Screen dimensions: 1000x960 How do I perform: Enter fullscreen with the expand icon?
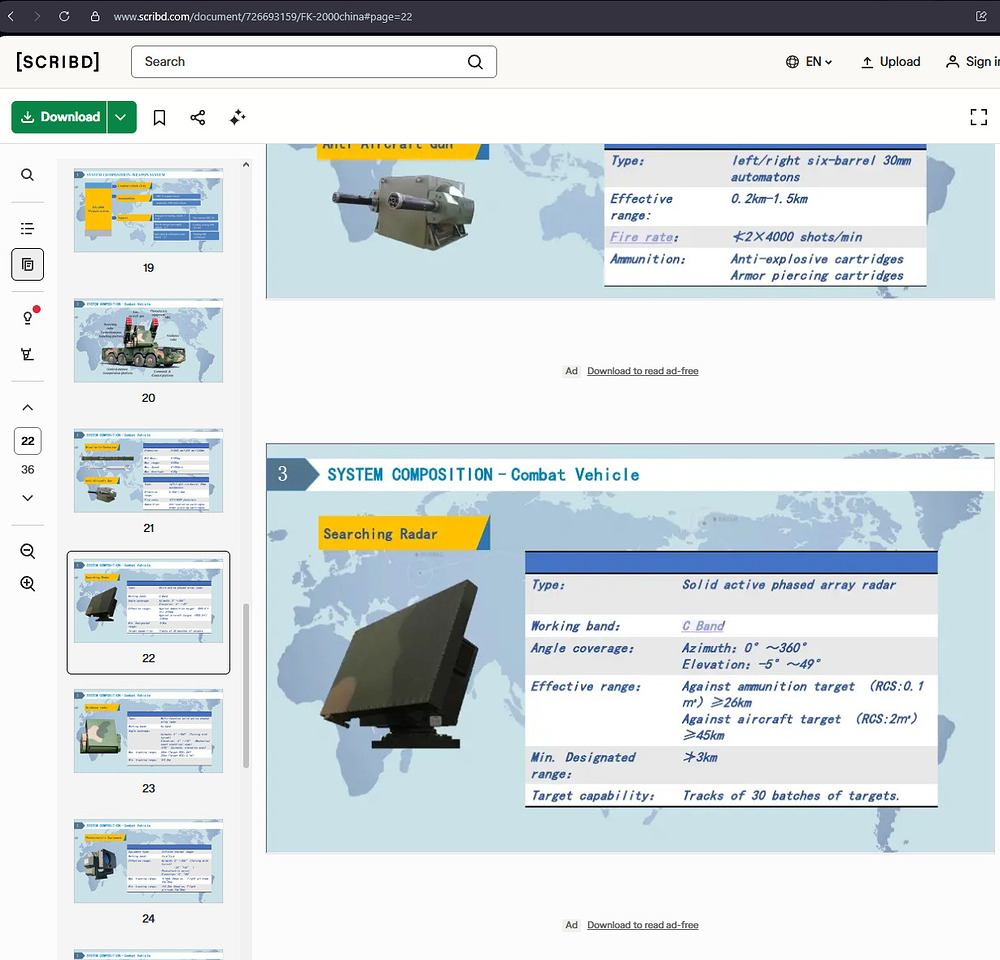pos(978,117)
